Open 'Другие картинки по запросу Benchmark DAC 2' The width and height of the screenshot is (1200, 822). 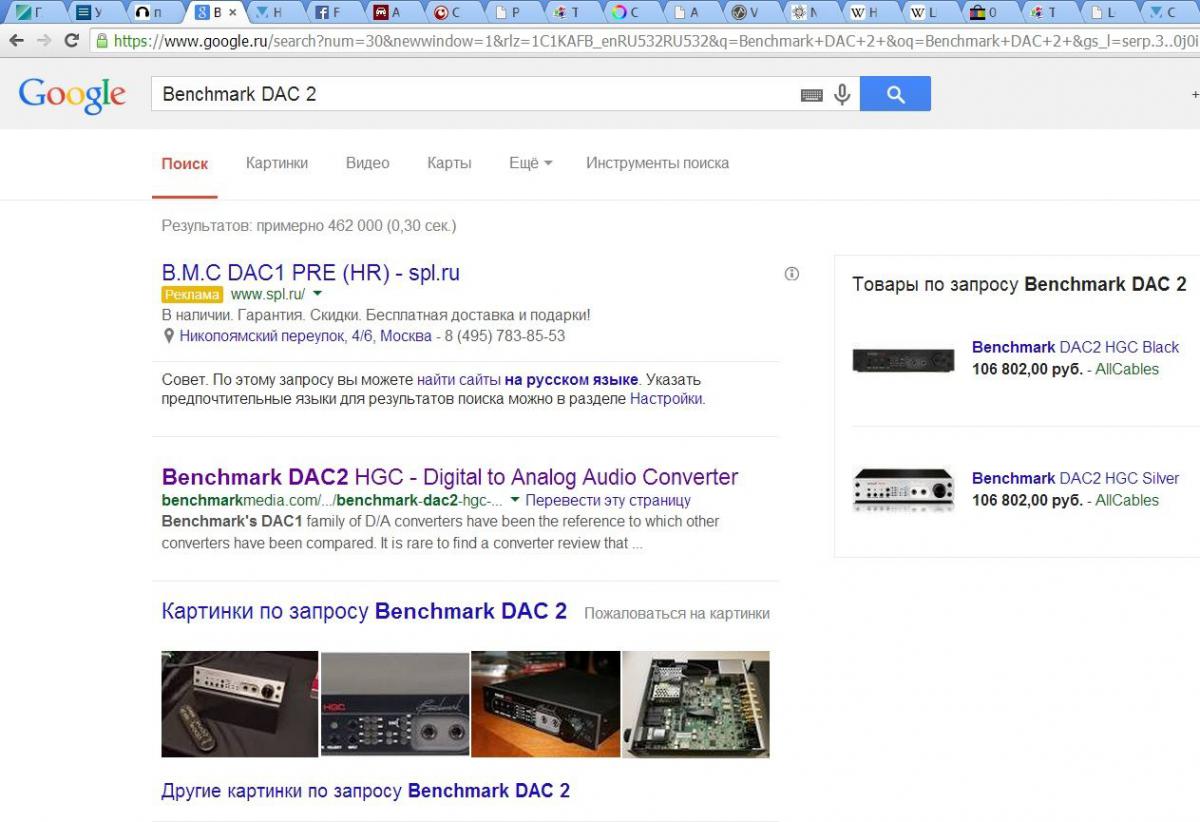coord(365,791)
